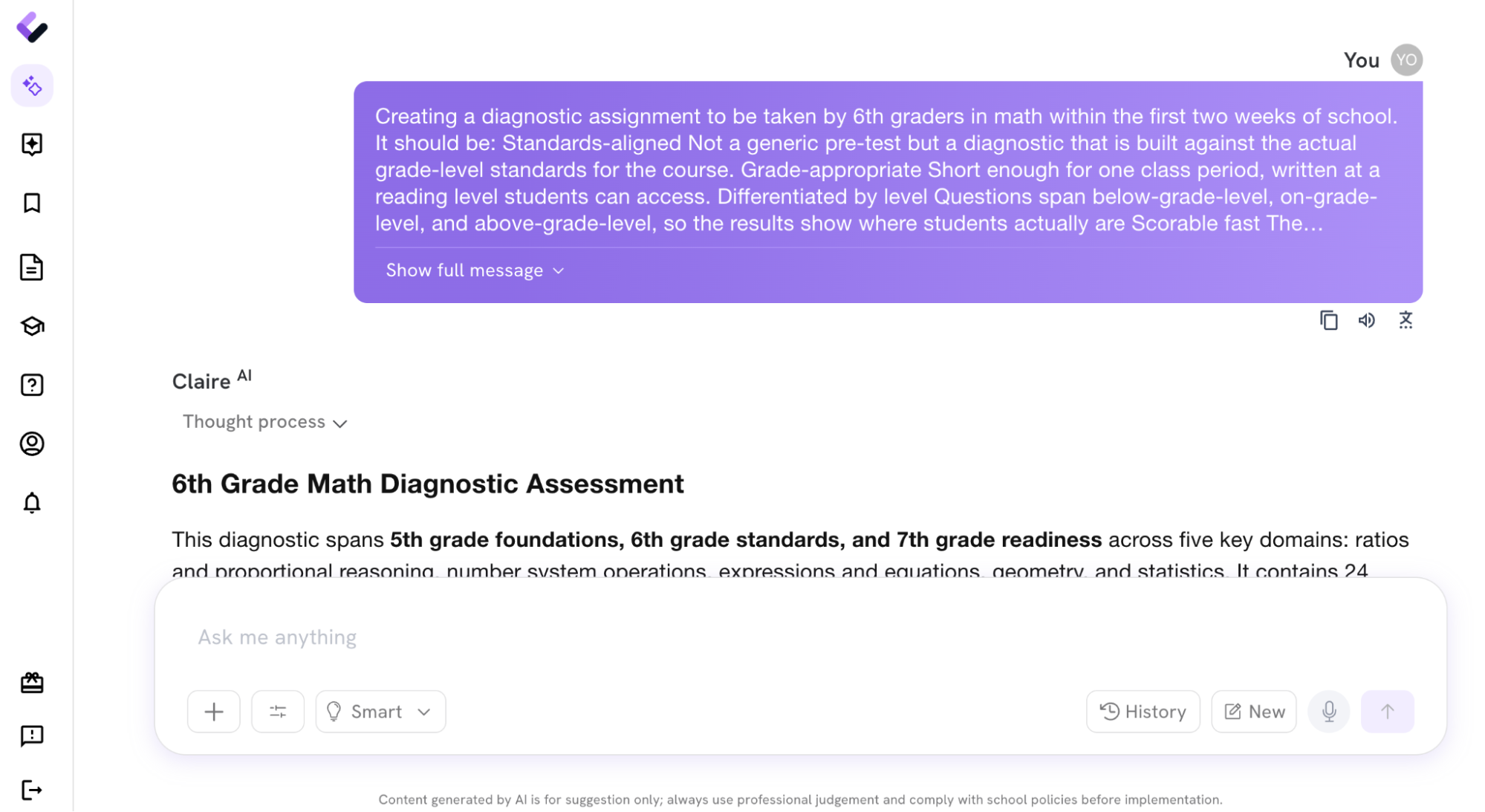Viewport: 1485px width, 812px height.
Task: Expand Show full message
Action: 475,270
